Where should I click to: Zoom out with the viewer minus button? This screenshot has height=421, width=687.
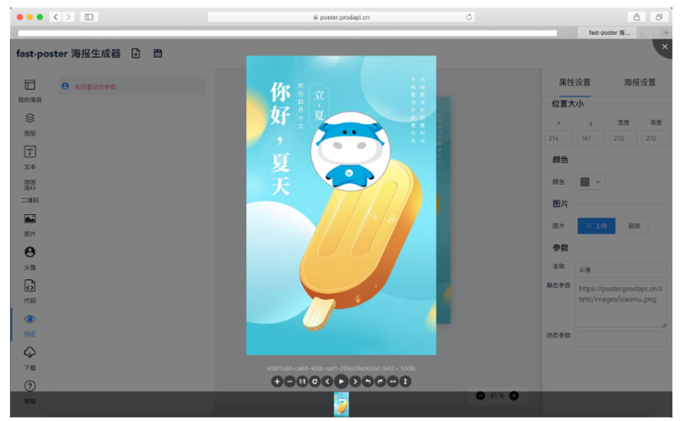click(x=289, y=381)
